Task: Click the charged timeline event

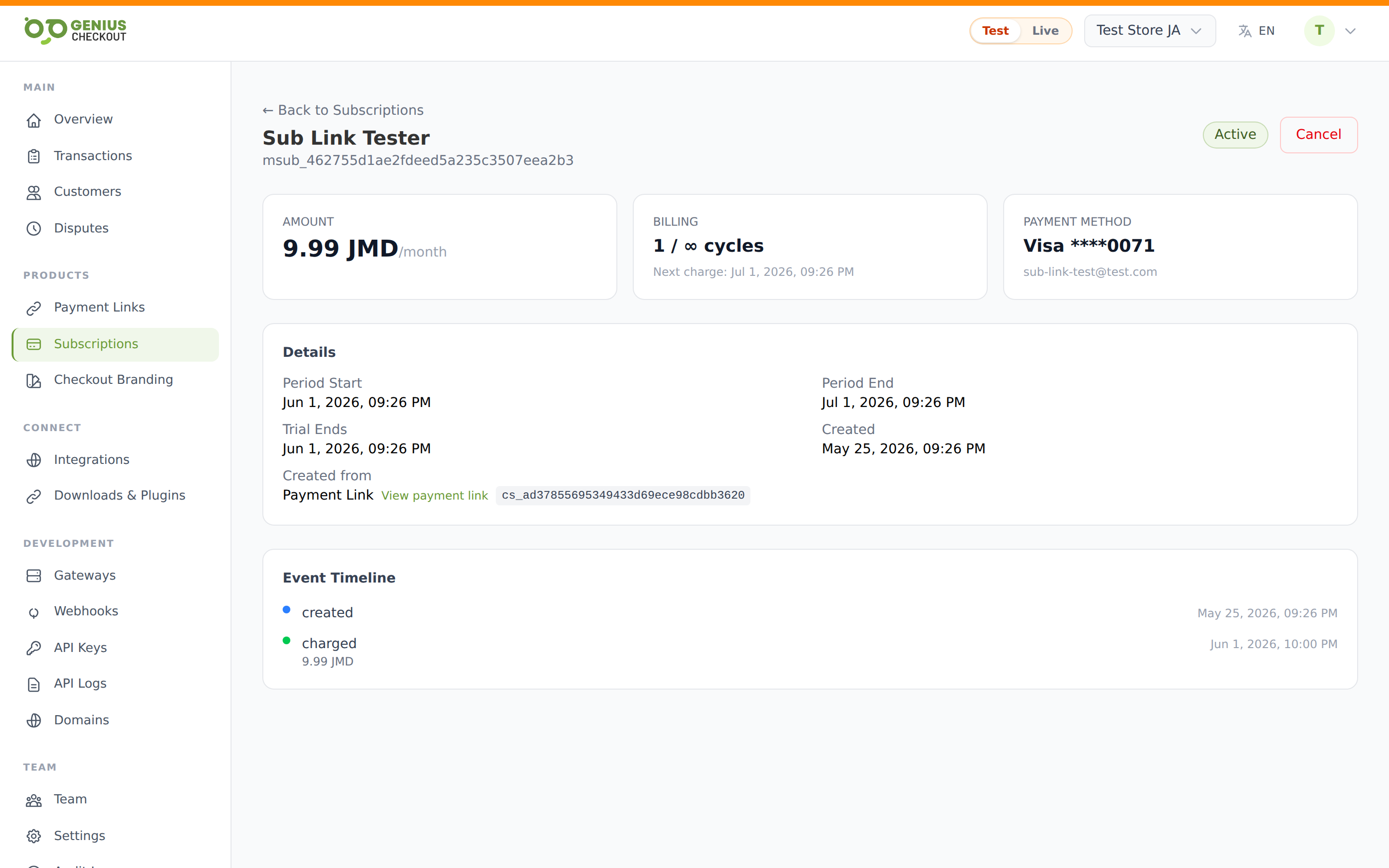Action: point(329,644)
